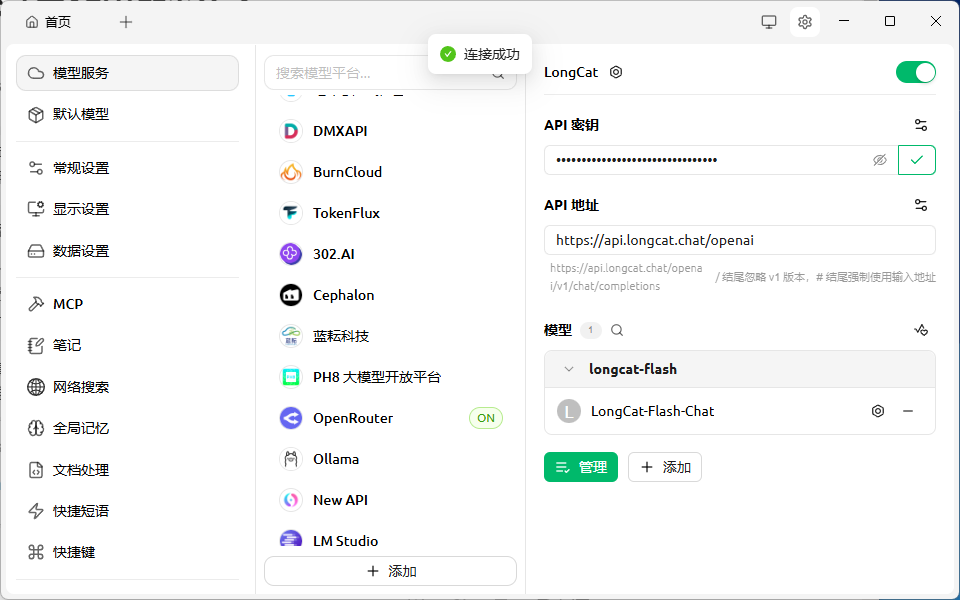Open 快捷短语 settings
This screenshot has height=600, width=960.
127,511
